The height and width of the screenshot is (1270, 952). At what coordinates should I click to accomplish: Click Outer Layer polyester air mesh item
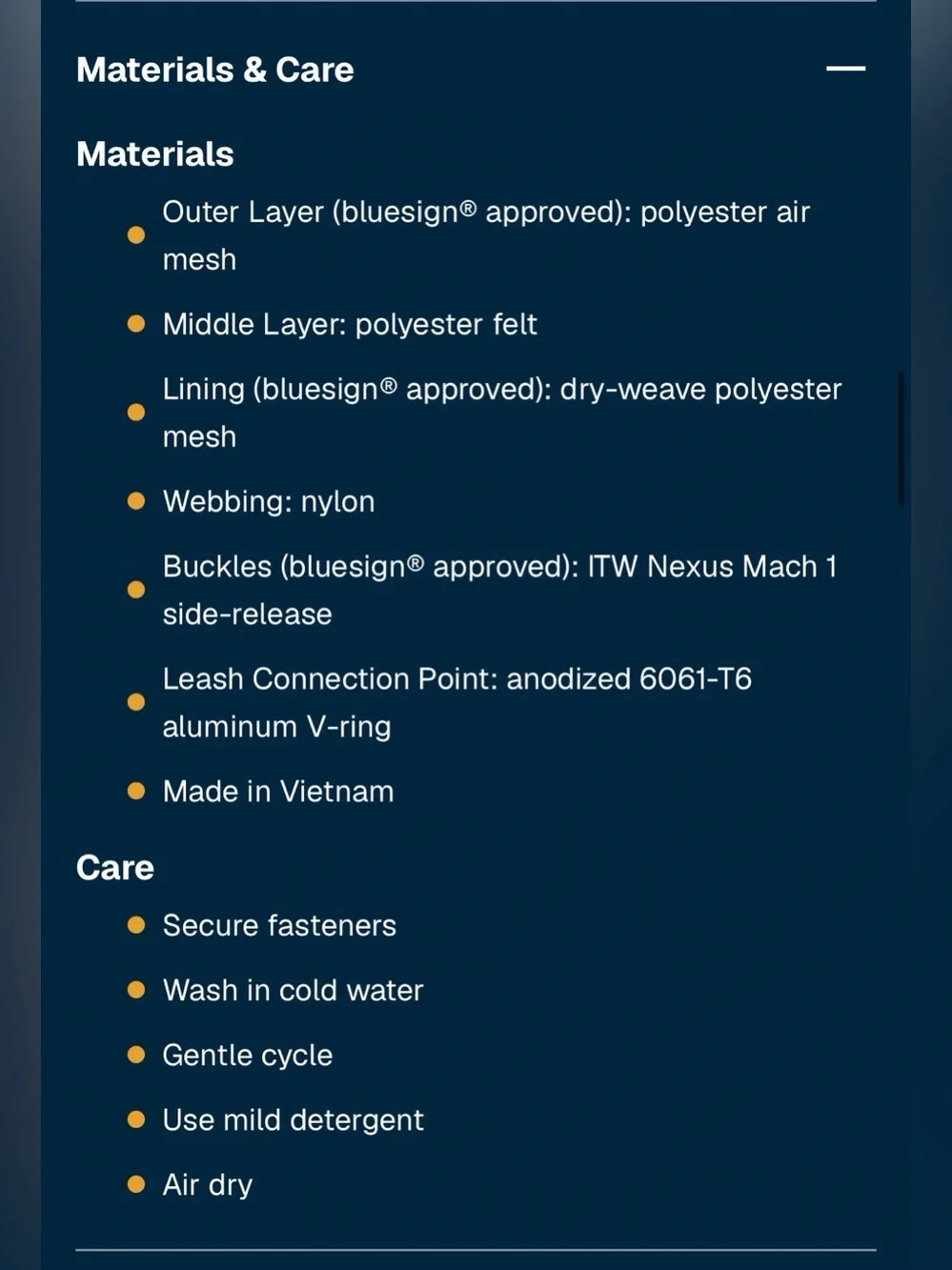486,235
